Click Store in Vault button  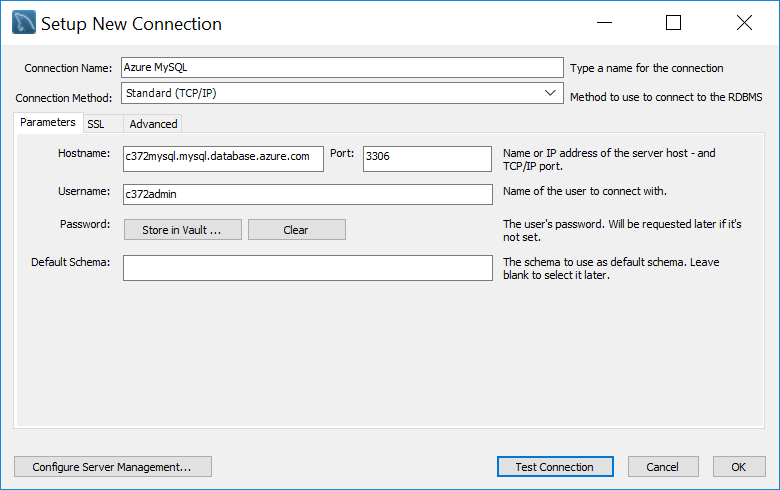point(183,230)
